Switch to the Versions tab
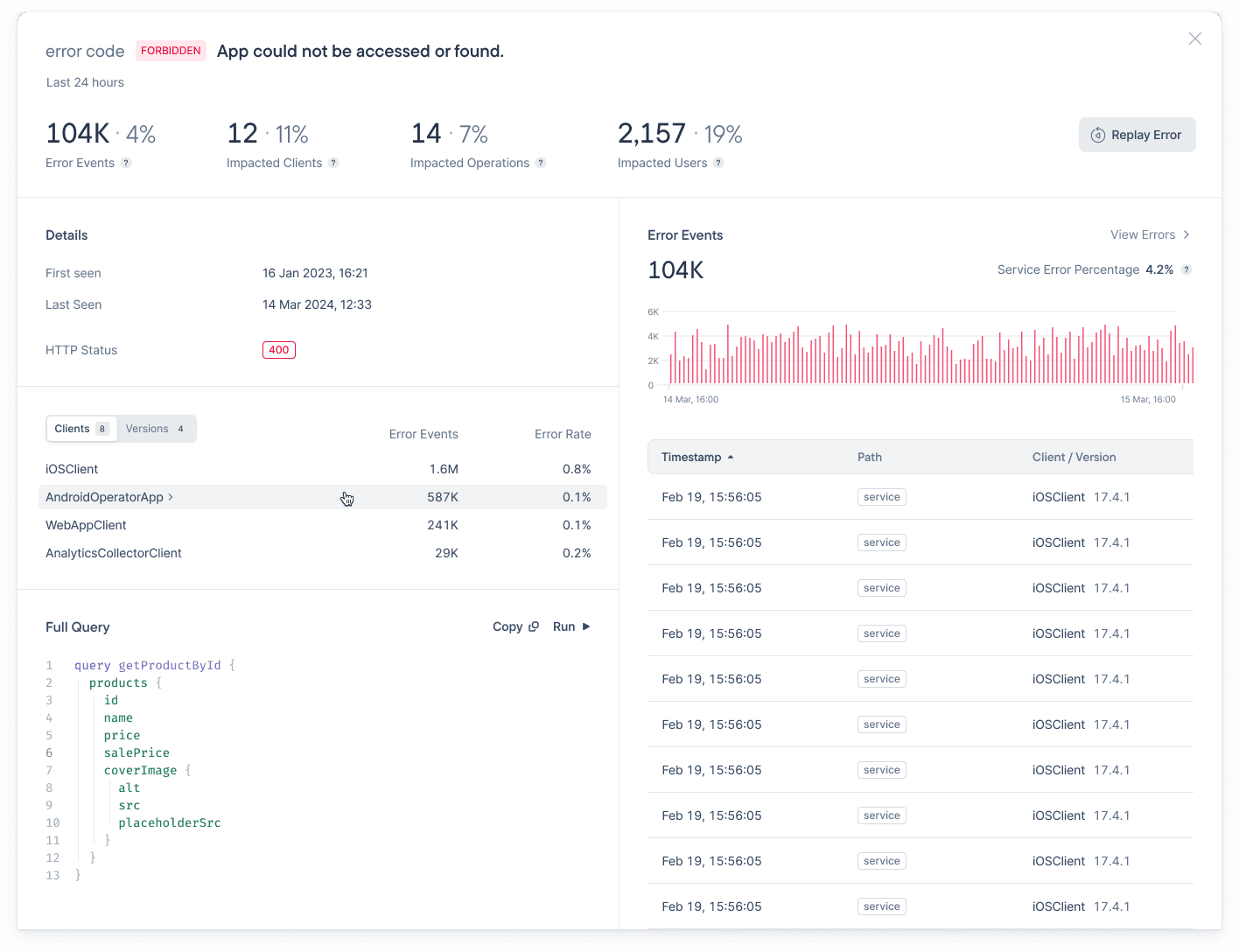1239x952 pixels. pos(155,429)
